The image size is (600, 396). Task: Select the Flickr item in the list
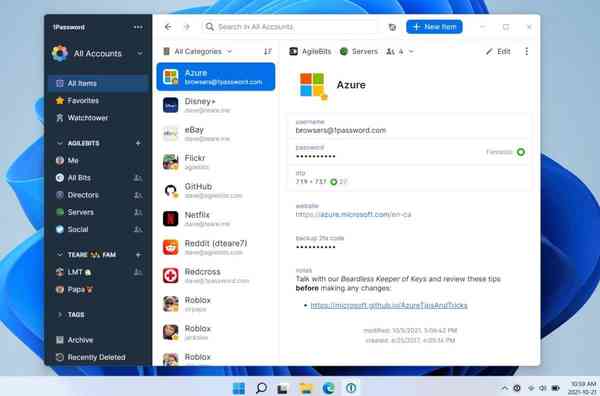click(216, 162)
